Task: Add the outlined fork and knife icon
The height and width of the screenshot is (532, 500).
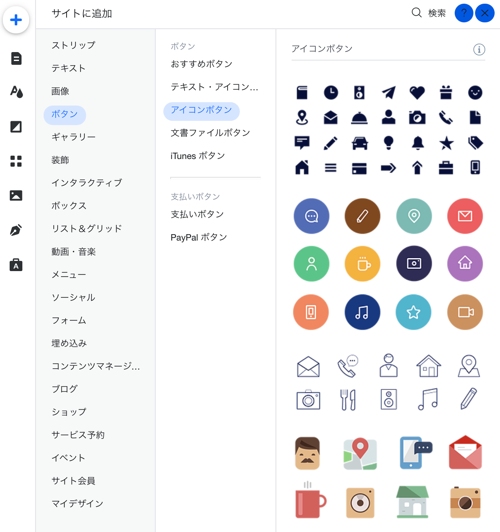Action: [x=348, y=399]
